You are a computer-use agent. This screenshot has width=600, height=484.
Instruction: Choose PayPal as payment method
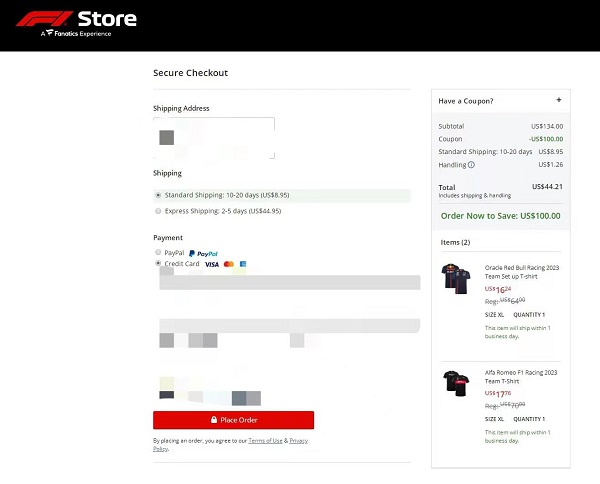tap(158, 253)
